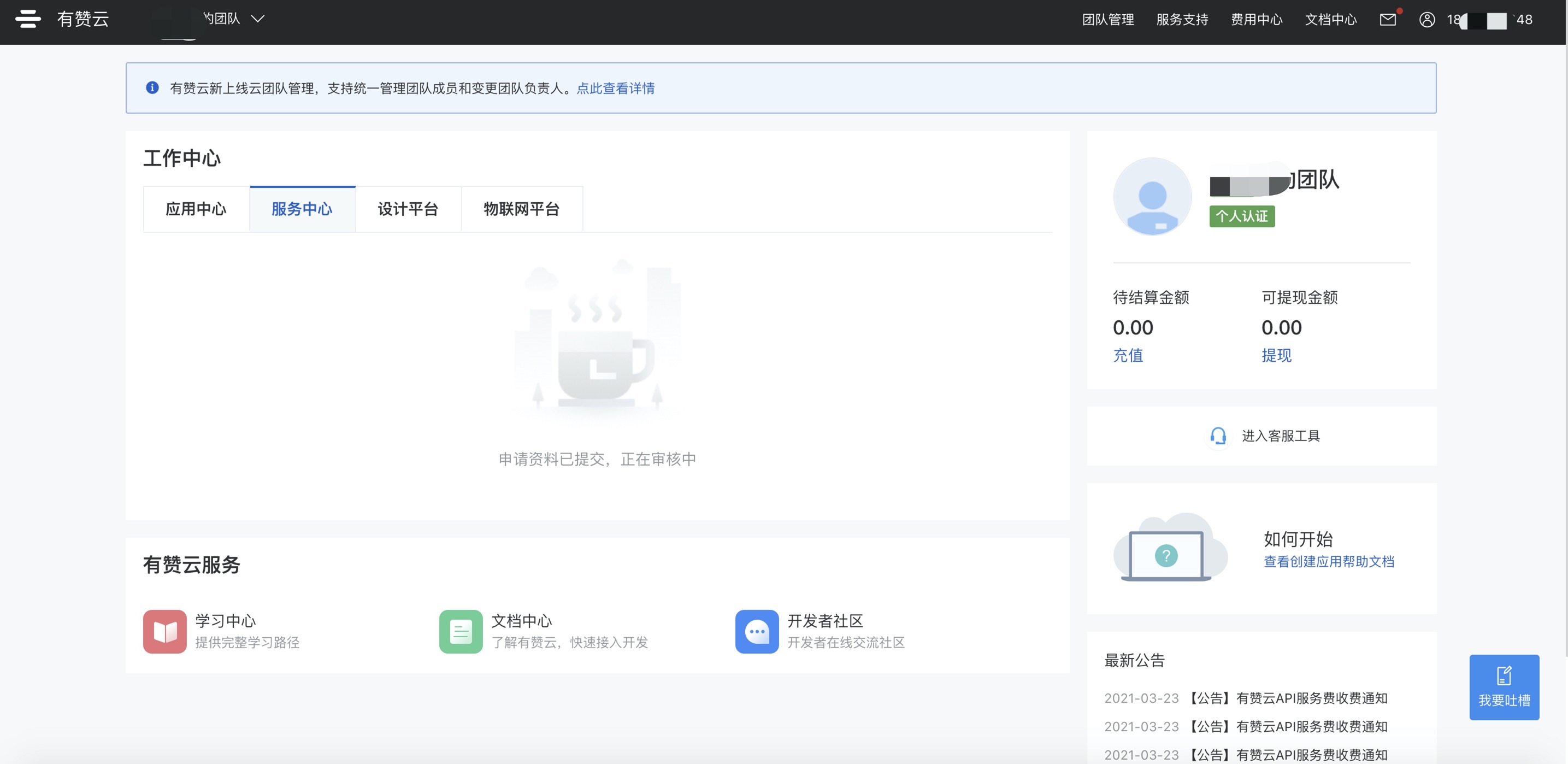Click the 工作中心 heading
Screen dimensions: 1568x764
click(182, 158)
